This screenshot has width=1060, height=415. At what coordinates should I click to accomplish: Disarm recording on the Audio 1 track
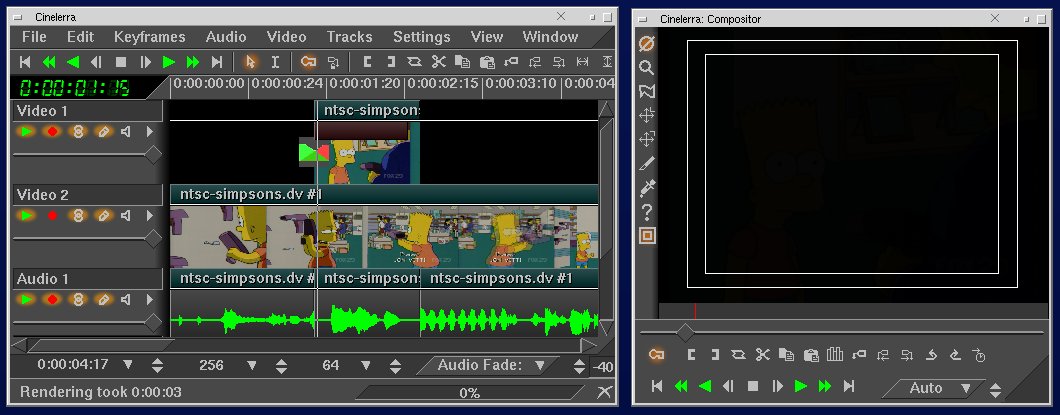52,299
